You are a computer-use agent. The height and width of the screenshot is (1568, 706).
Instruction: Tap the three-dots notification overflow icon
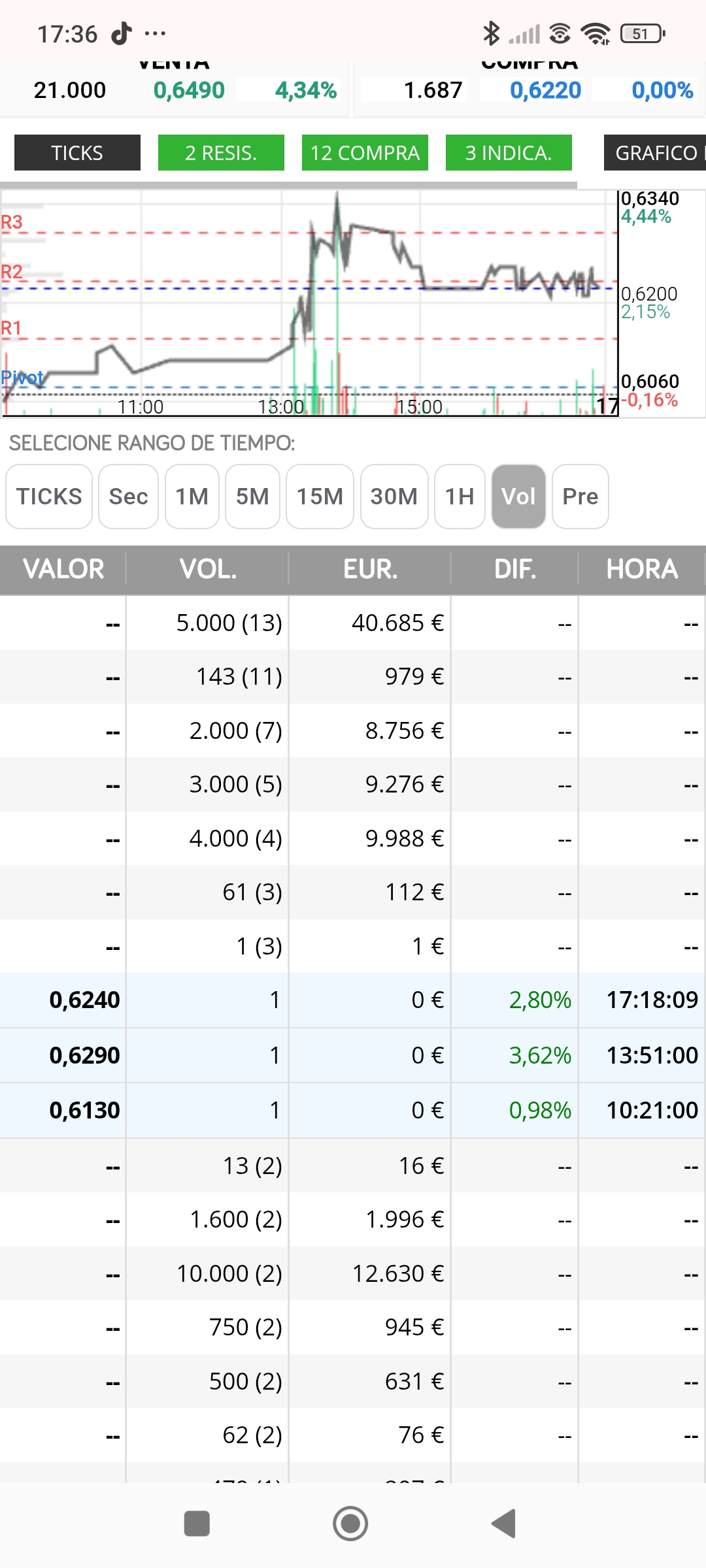155,33
